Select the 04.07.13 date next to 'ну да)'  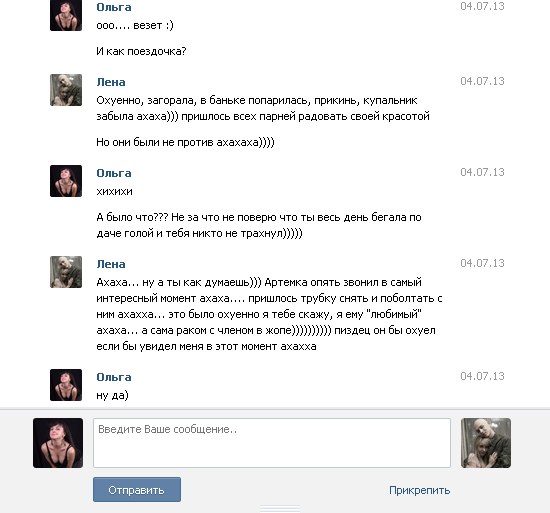coord(482,376)
